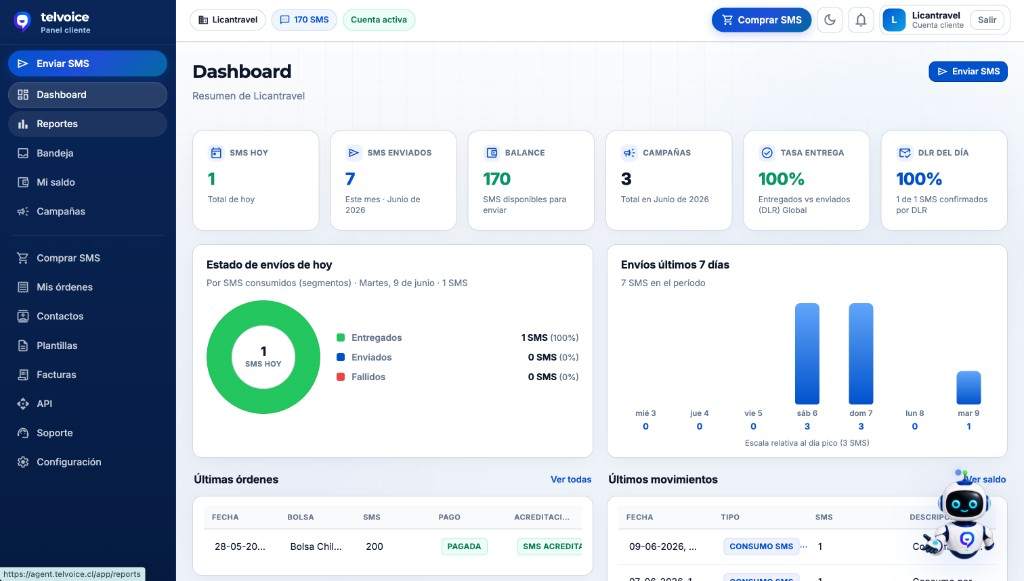Click the Campañas megaphone sidebar icon
Image resolution: width=1024 pixels, height=581 pixels.
(23, 212)
